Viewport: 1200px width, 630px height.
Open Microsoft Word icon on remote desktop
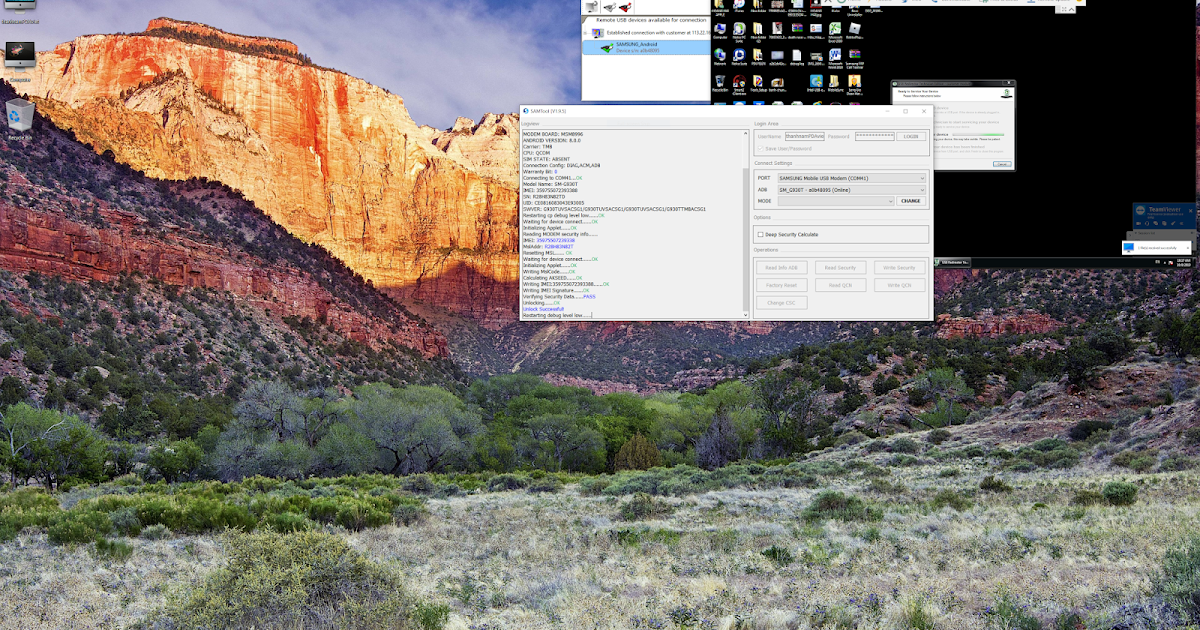point(835,56)
